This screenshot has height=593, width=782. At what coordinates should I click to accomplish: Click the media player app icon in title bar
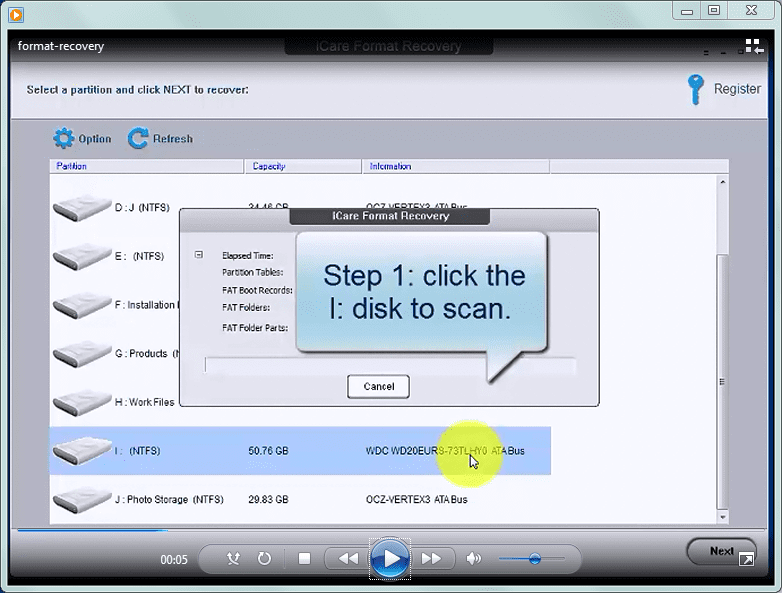click(16, 14)
